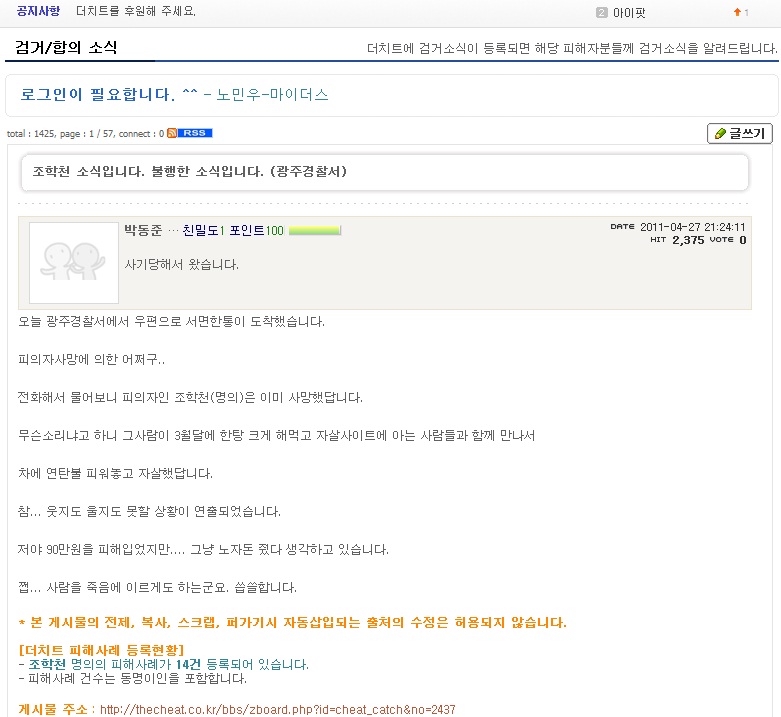
Task: Click post title 조학천 소식입니다
Action: click(190, 172)
